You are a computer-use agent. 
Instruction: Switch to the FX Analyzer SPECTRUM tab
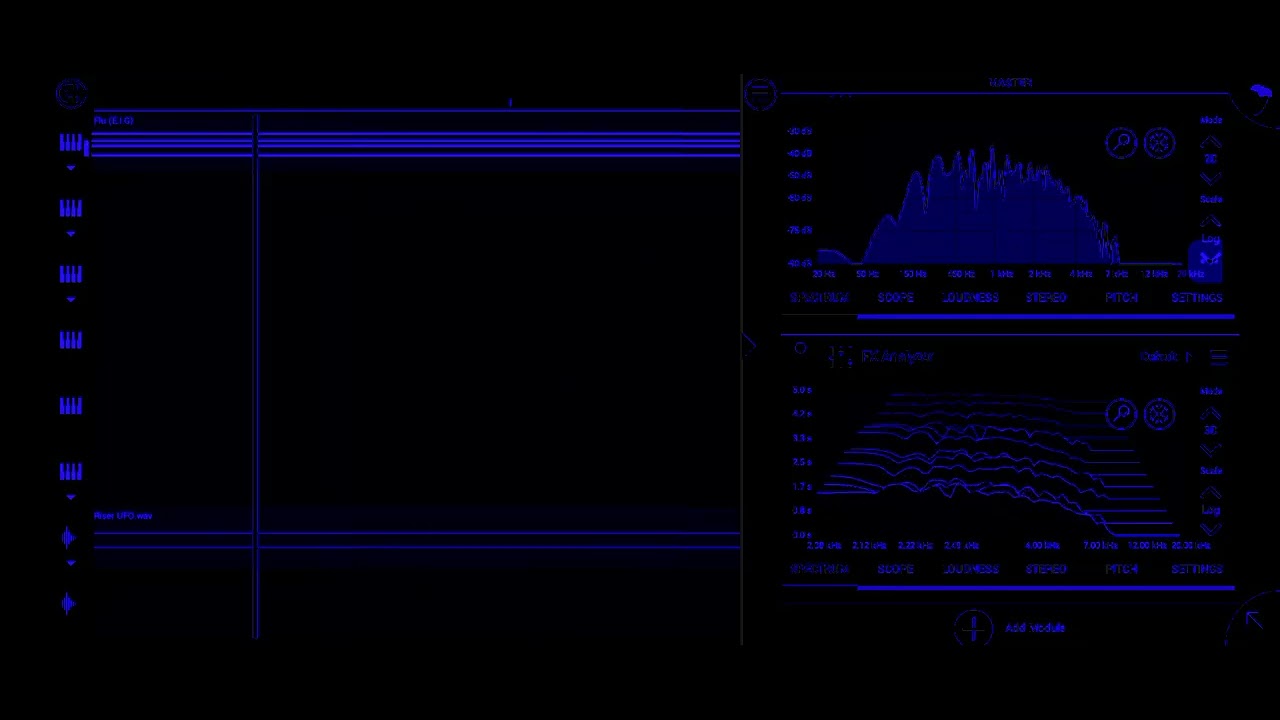(x=819, y=569)
